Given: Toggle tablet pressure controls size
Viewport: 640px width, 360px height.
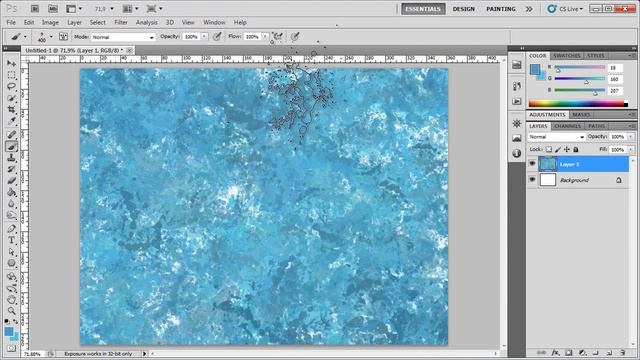Looking at the screenshot, I should coord(295,37).
